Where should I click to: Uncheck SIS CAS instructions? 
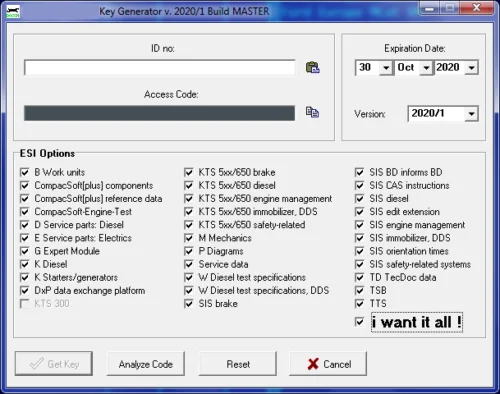(x=359, y=185)
